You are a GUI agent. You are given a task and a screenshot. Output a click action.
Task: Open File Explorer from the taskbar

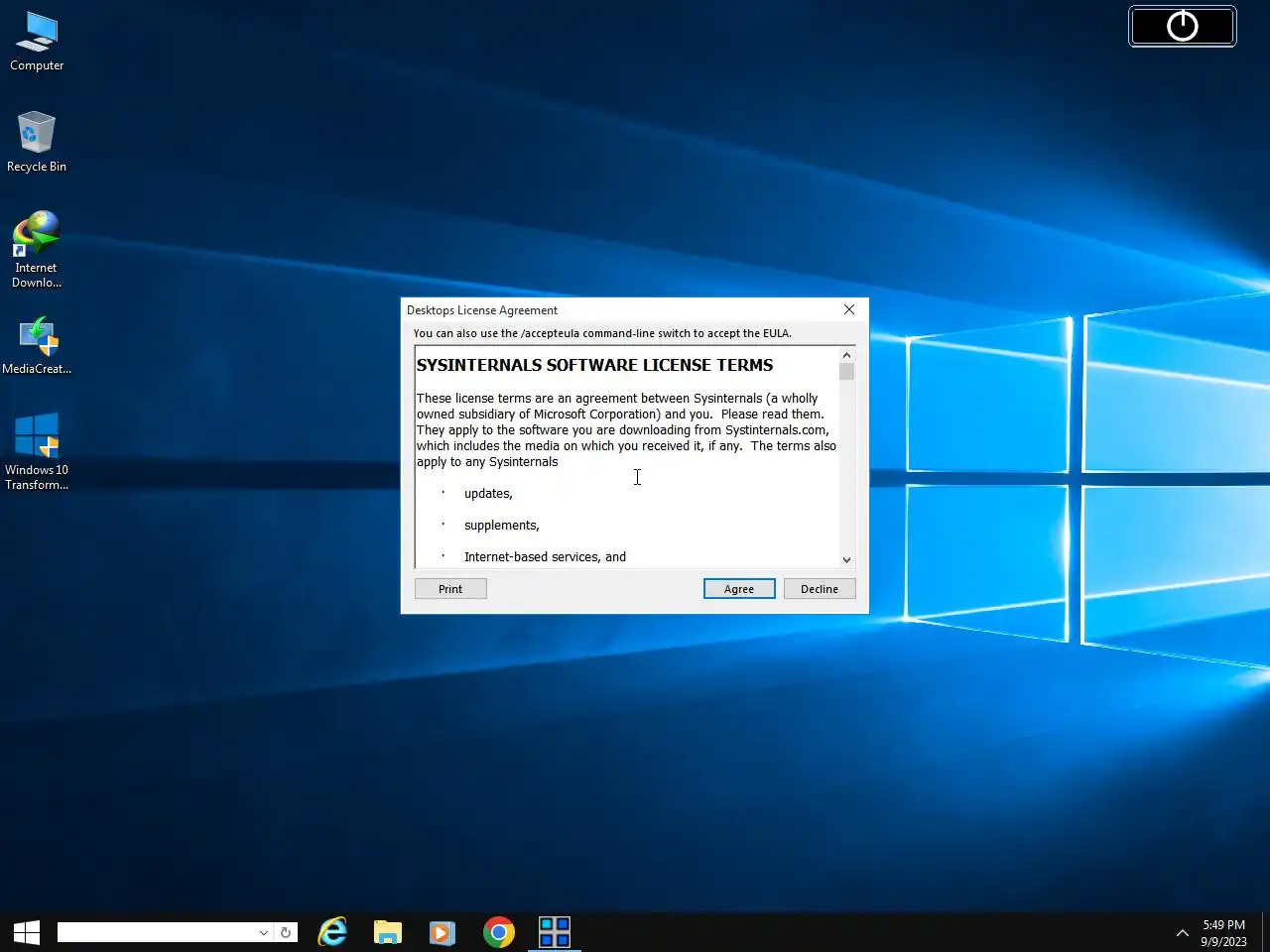[x=388, y=932]
